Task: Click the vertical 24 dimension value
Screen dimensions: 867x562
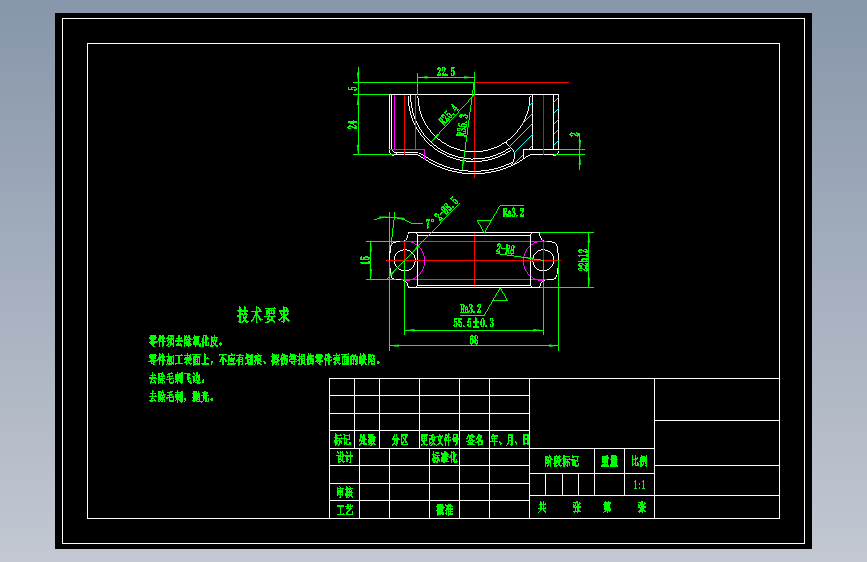Action: (352, 125)
